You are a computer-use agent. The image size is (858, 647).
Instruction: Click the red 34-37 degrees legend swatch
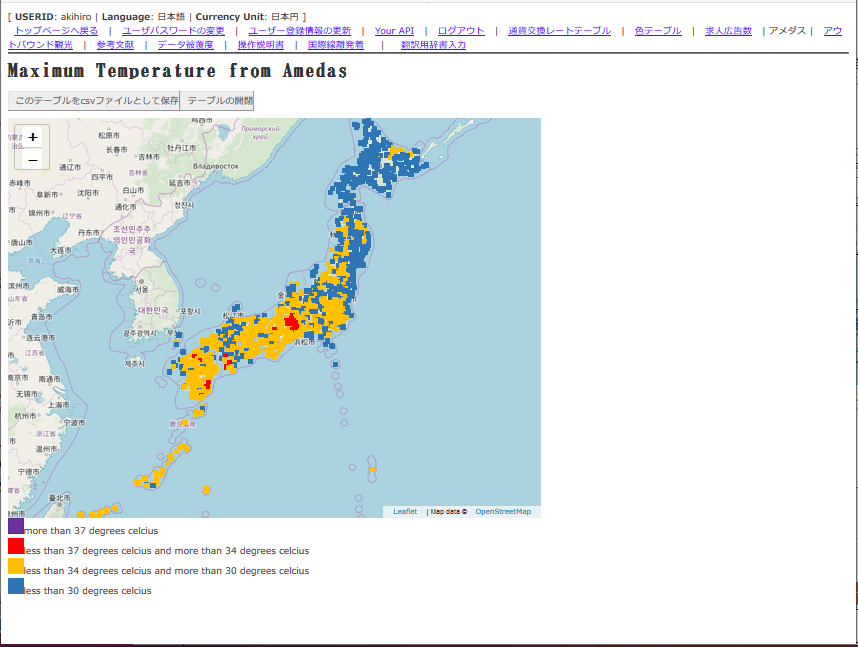[16, 546]
